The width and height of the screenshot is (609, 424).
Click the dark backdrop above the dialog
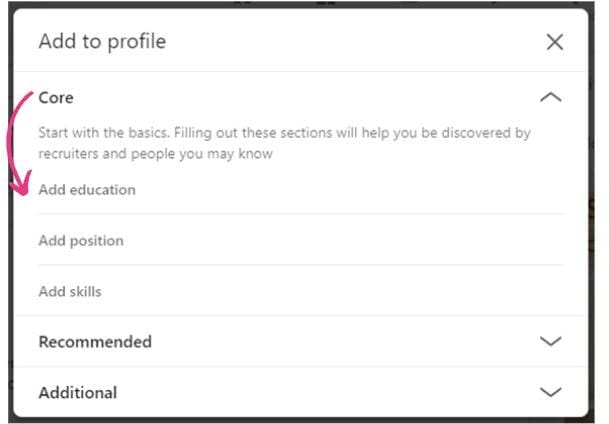[300, 3]
